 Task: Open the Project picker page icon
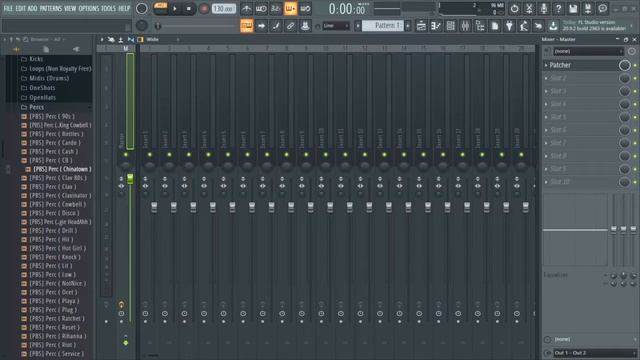(495, 26)
